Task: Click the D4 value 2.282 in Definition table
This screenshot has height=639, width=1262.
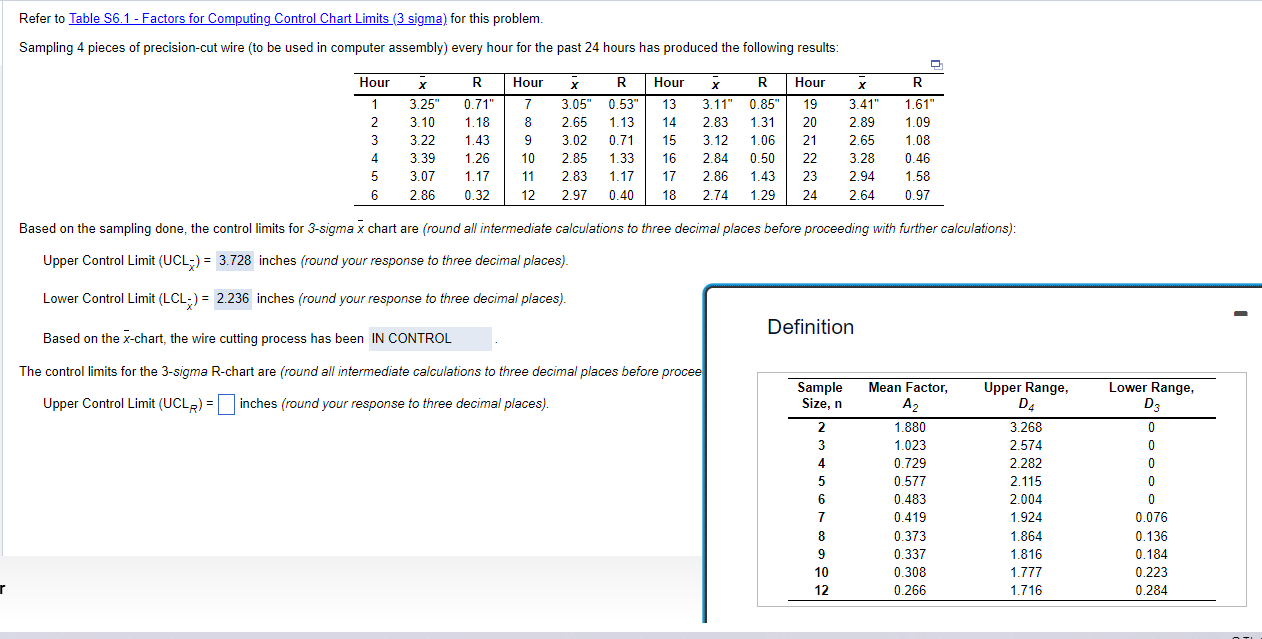Action: point(1026,462)
